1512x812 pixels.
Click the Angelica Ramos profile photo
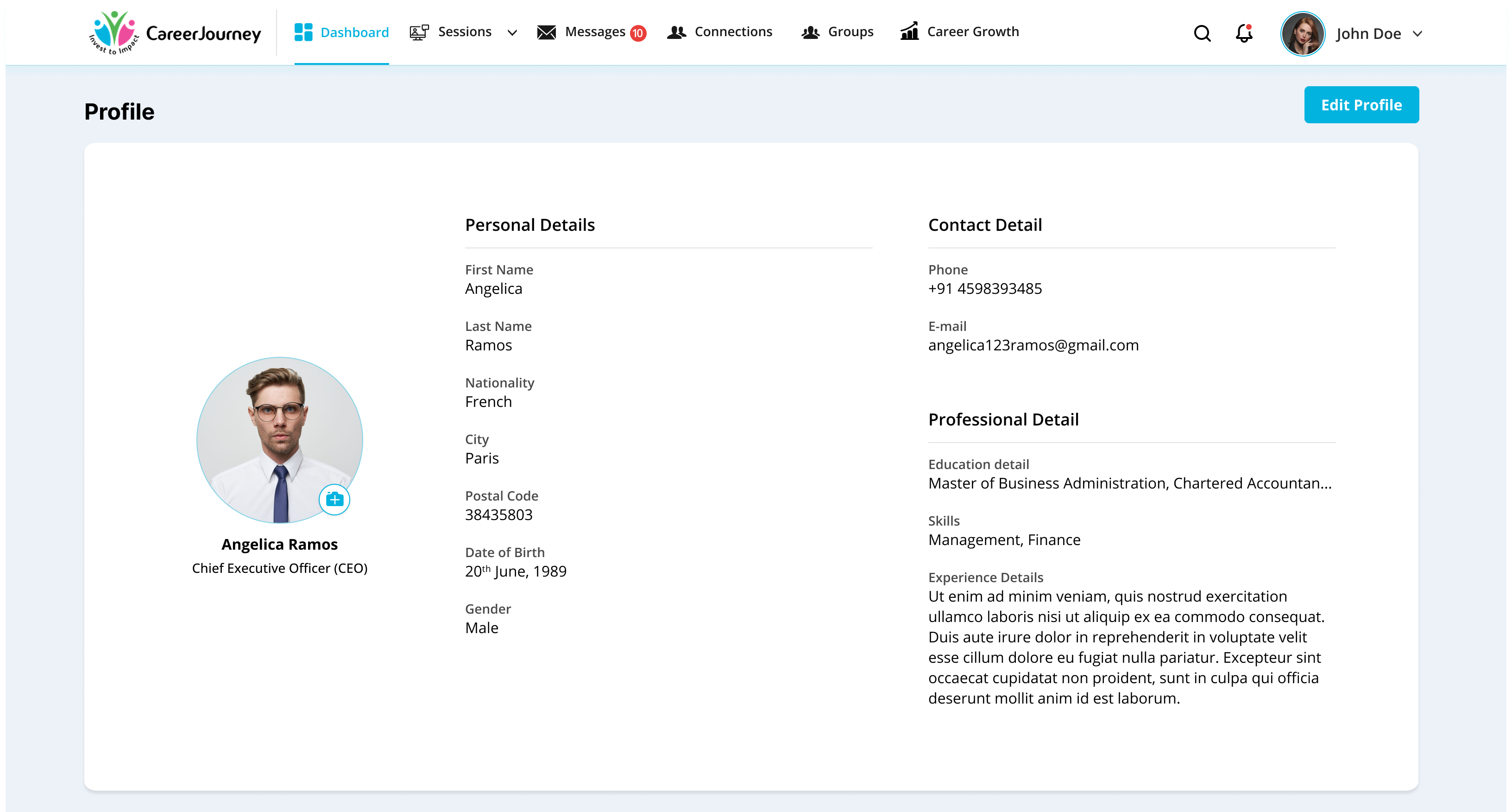point(279,440)
